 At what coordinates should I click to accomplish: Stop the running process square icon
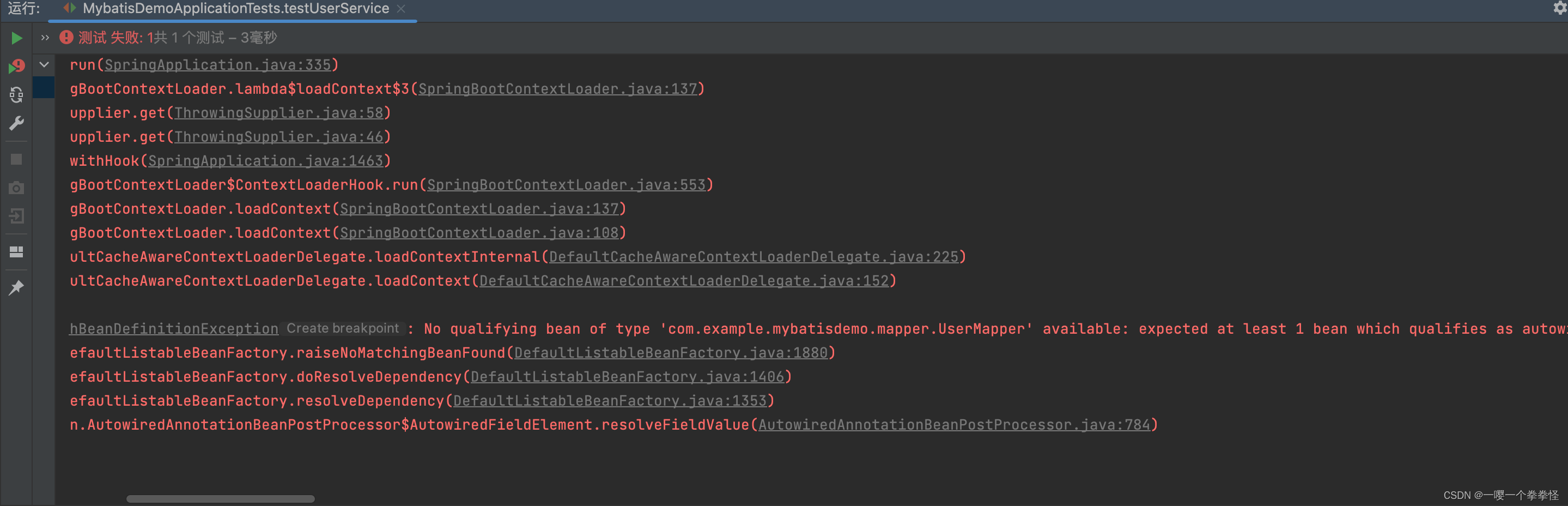click(x=16, y=160)
